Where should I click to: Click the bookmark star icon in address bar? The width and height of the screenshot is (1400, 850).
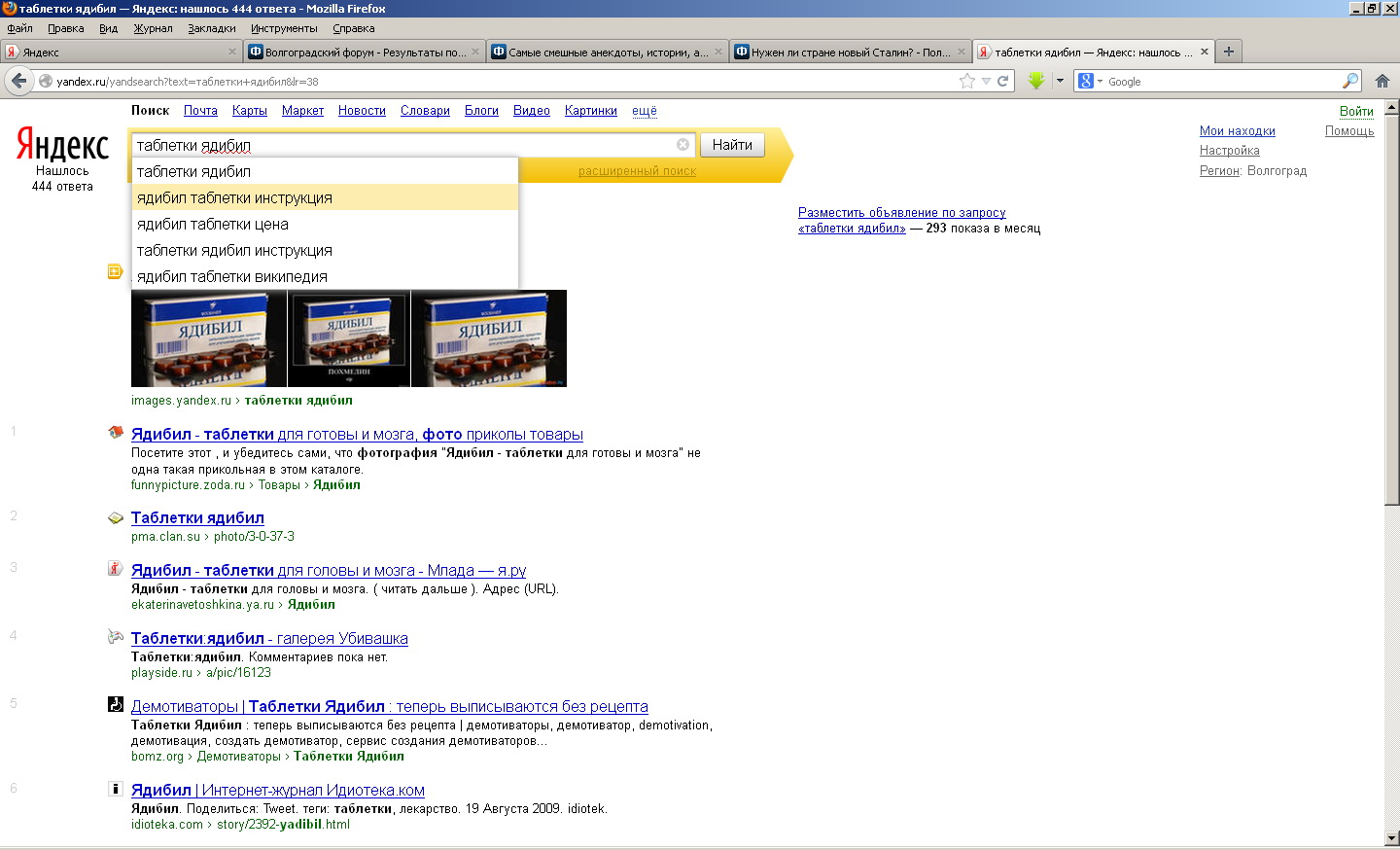click(x=966, y=81)
